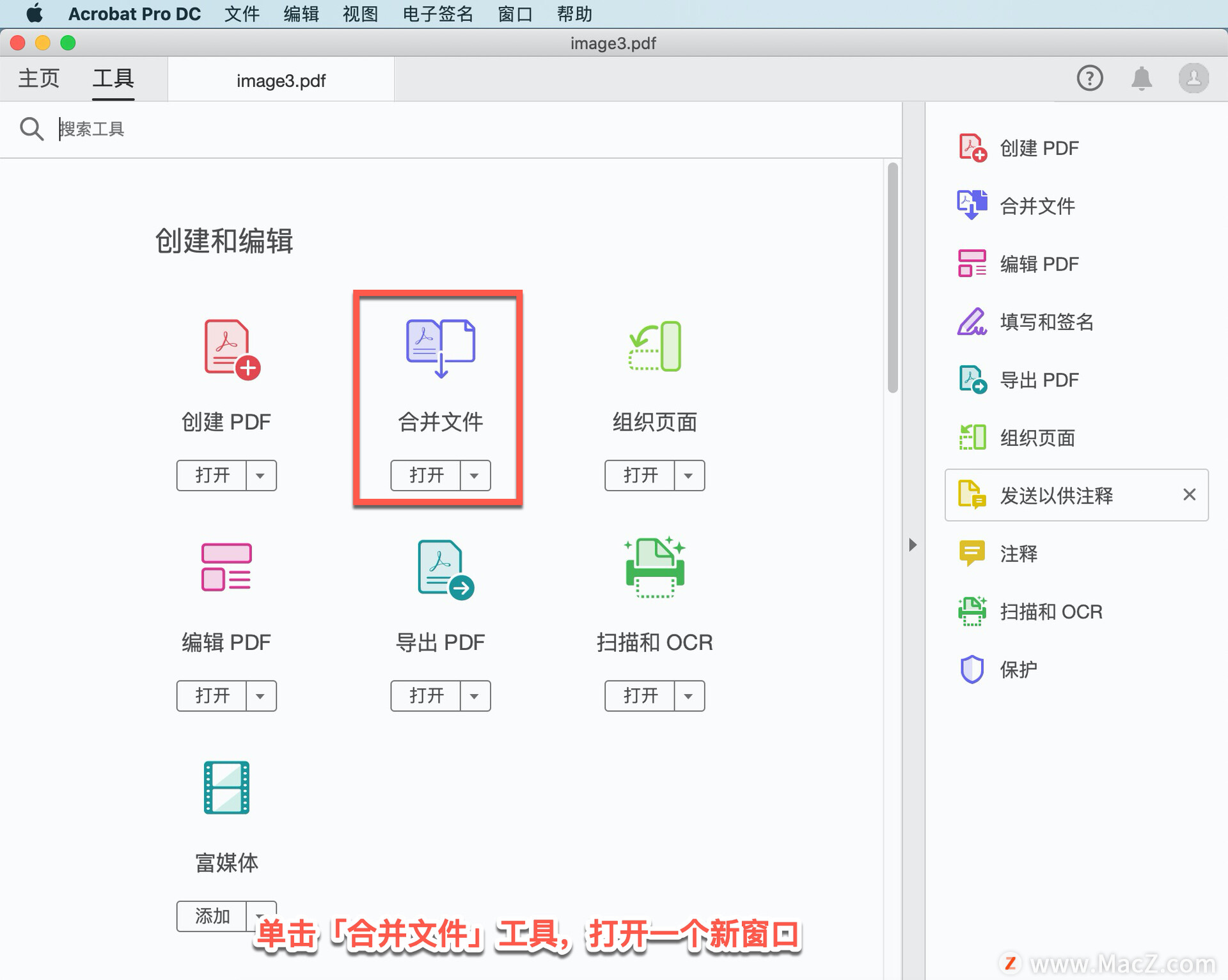Open the notifications bell icon
Screen dimensions: 1228x980
point(1141,79)
